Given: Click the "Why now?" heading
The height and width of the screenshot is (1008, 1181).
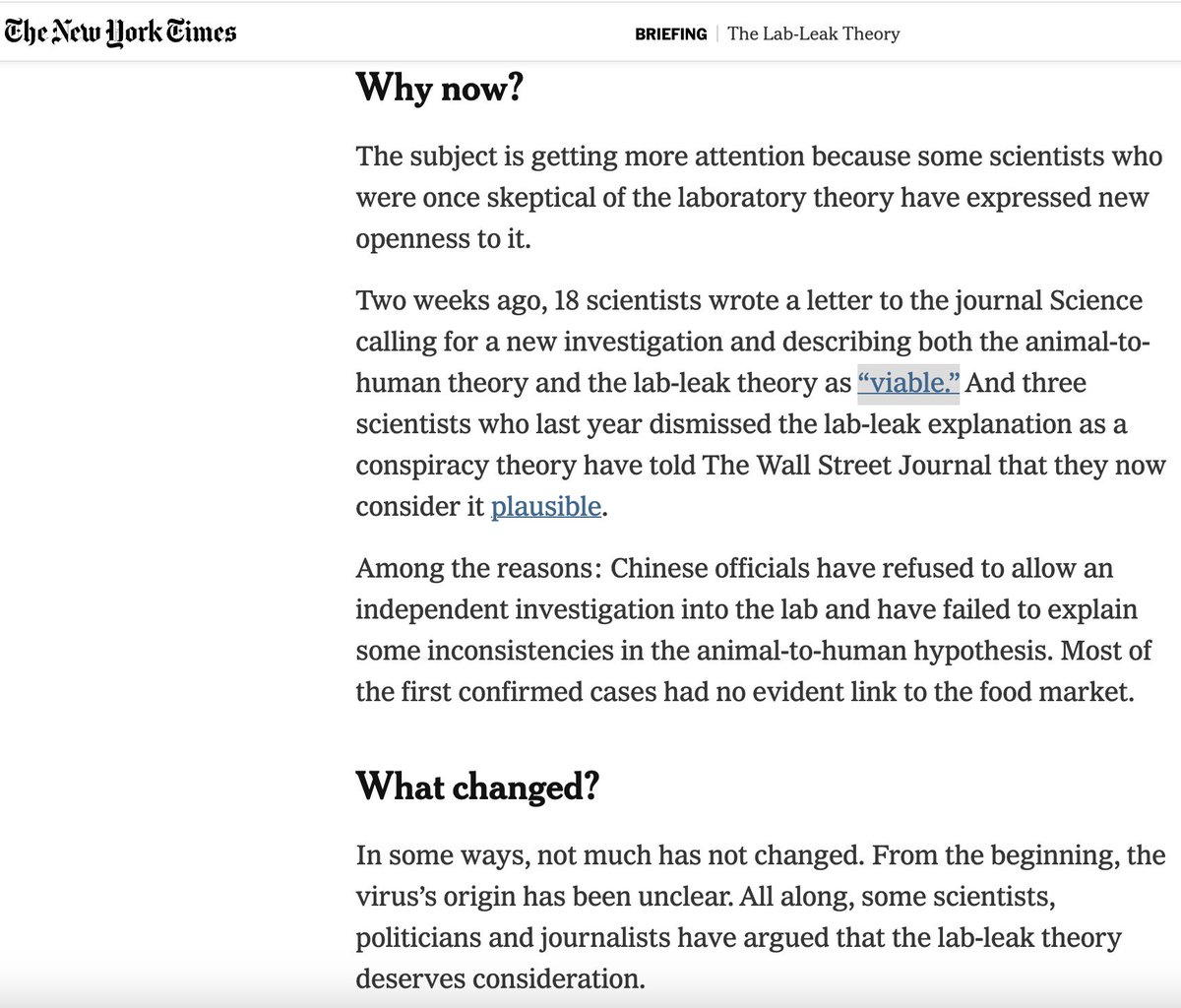Looking at the screenshot, I should [x=439, y=88].
